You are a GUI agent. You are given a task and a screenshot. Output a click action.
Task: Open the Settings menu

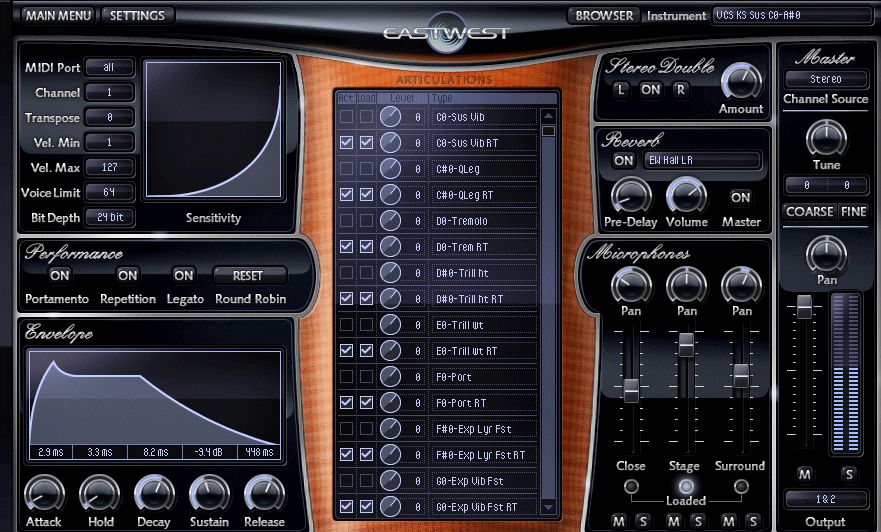click(x=138, y=16)
